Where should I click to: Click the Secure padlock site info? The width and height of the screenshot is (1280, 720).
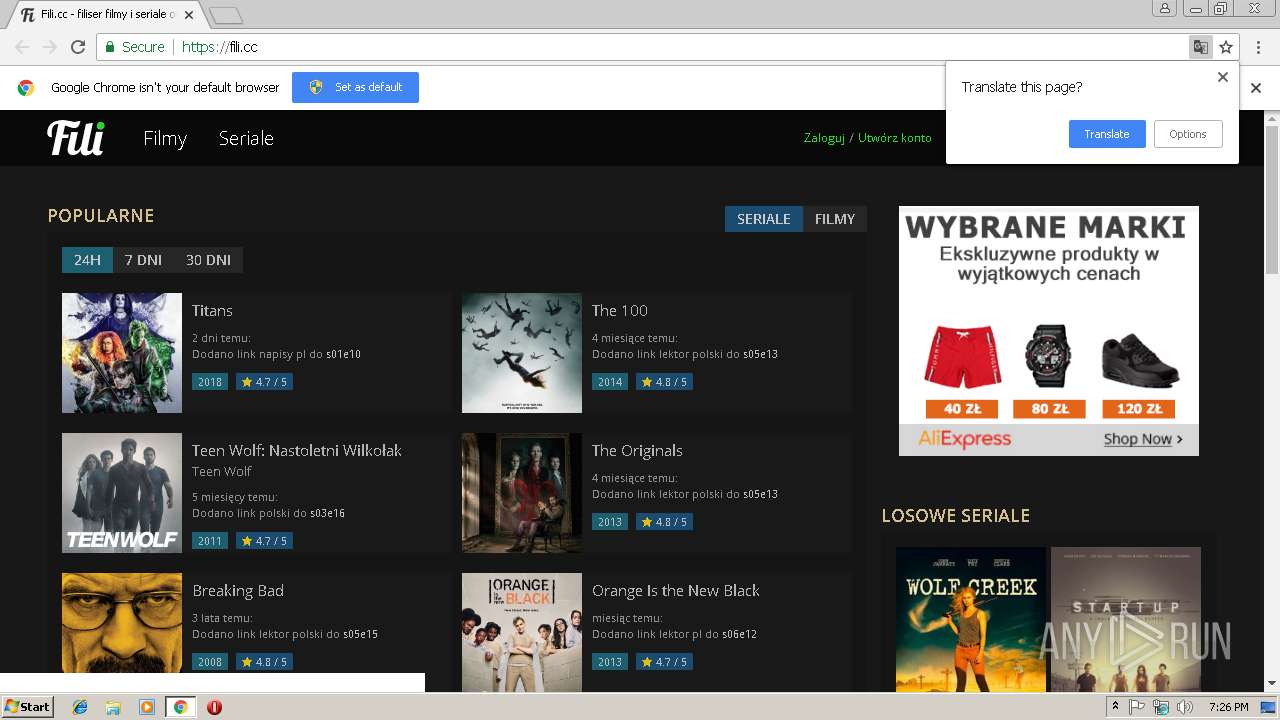pos(134,47)
